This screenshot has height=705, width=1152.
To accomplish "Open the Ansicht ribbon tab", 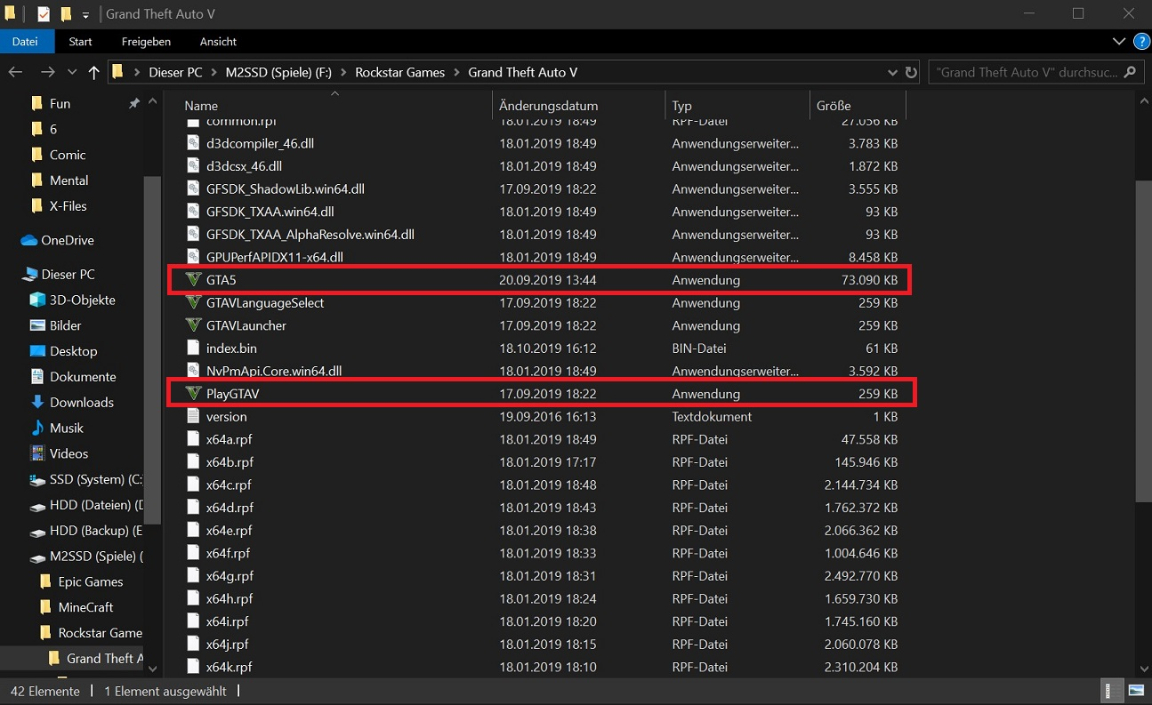I will 218,42.
